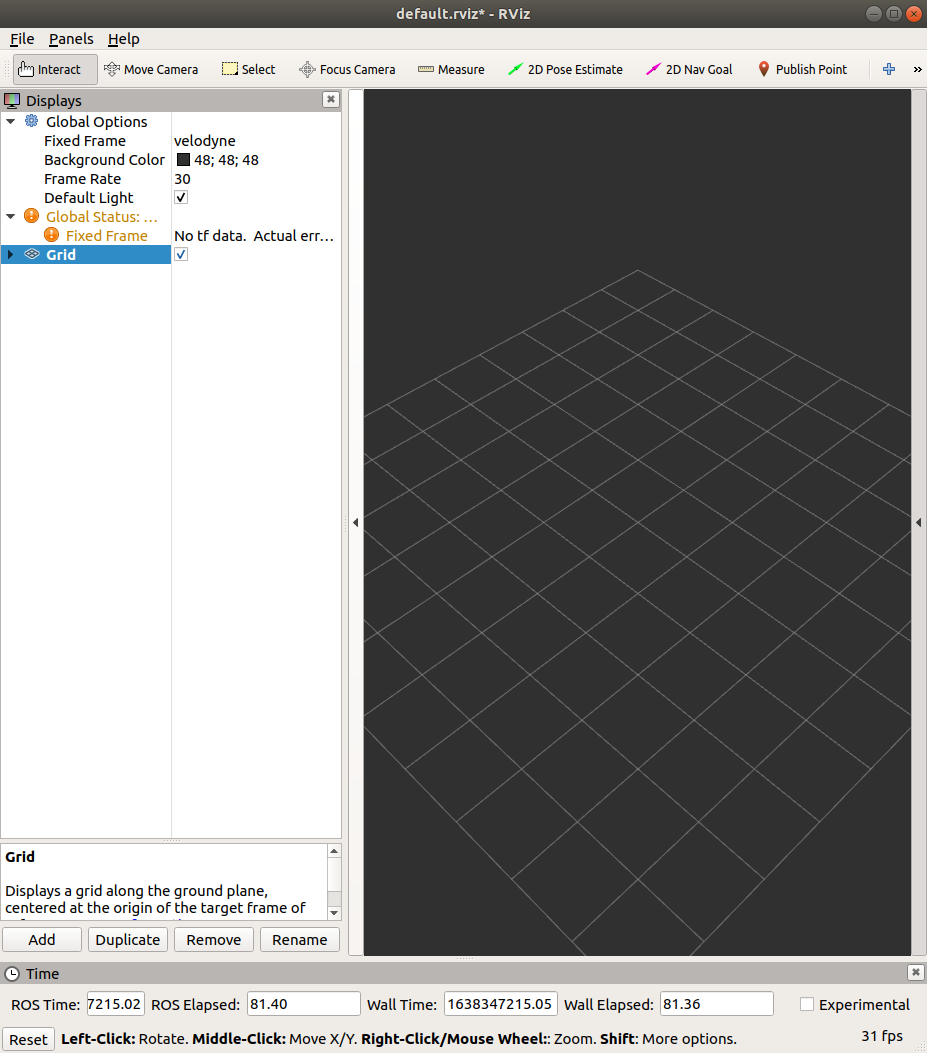Click the 31 fps indicator
The image size is (927, 1053).
882,1036
